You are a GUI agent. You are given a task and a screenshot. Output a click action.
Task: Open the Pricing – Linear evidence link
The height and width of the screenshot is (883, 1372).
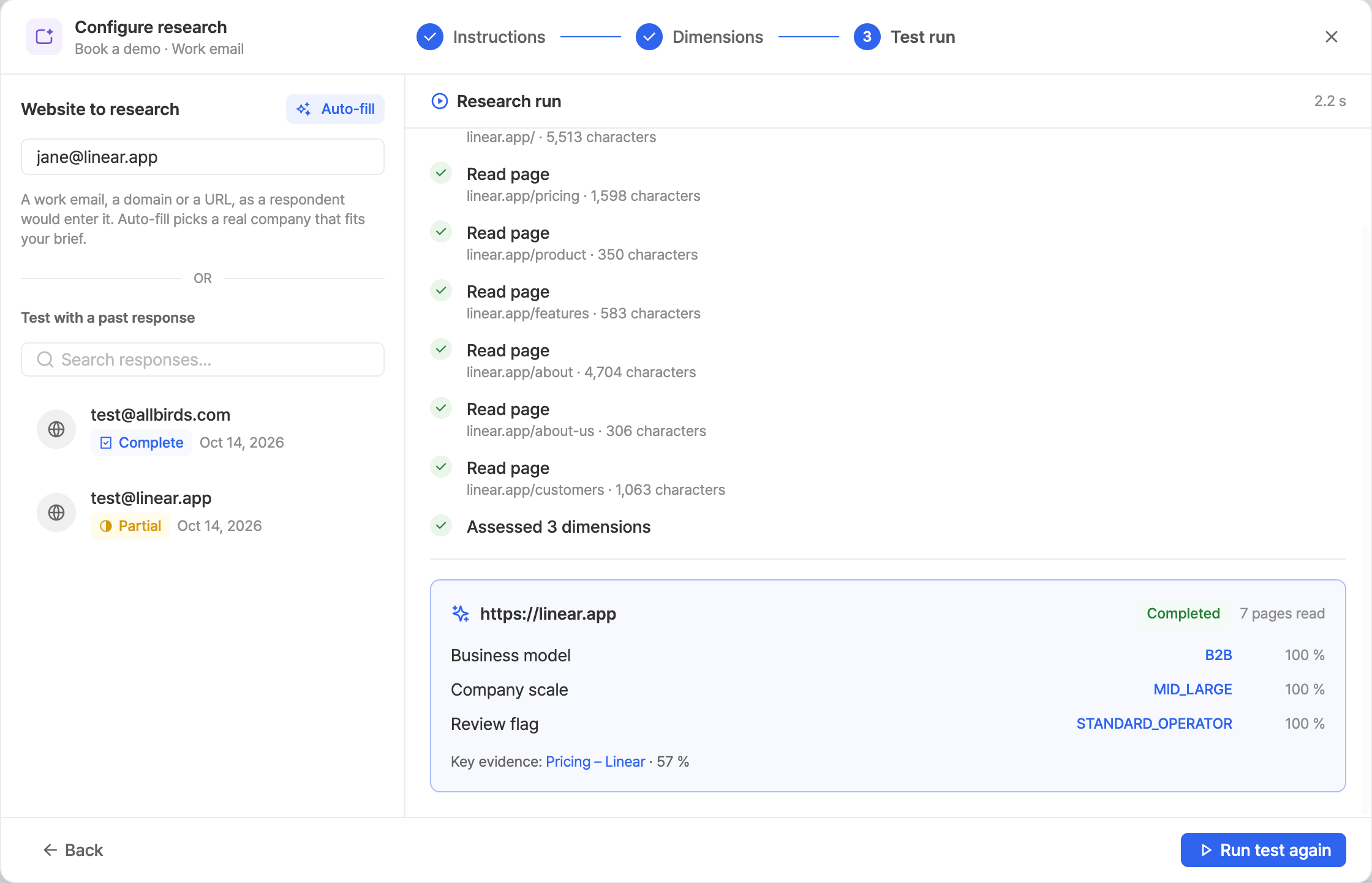[595, 762]
